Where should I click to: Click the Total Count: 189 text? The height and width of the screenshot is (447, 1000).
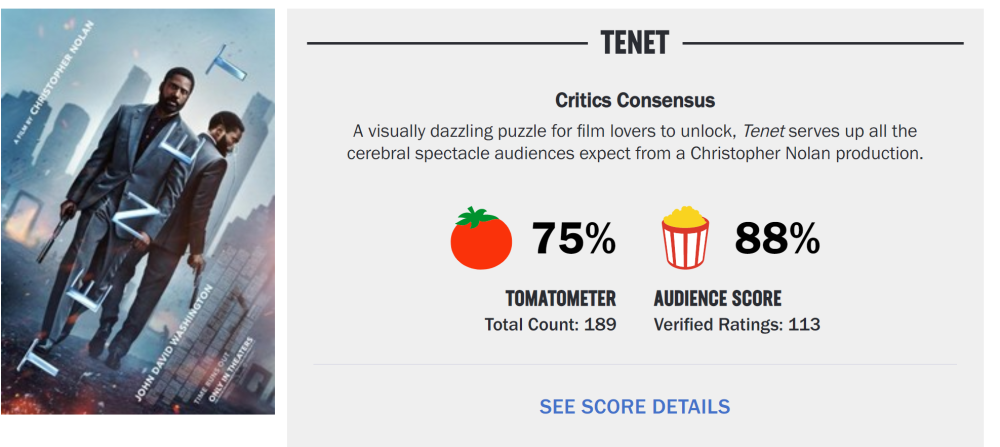550,325
